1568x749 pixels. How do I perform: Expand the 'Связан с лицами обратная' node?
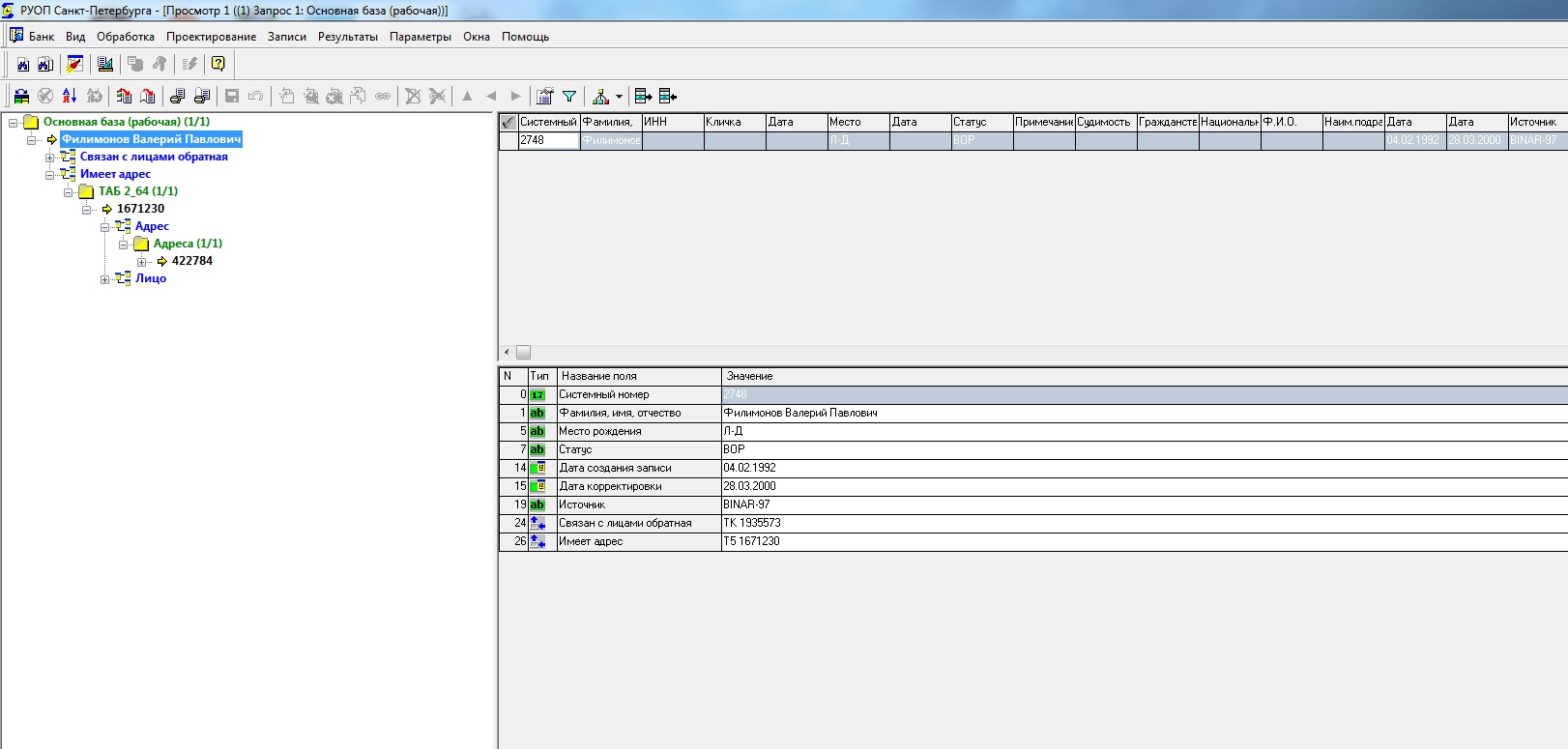click(x=49, y=158)
